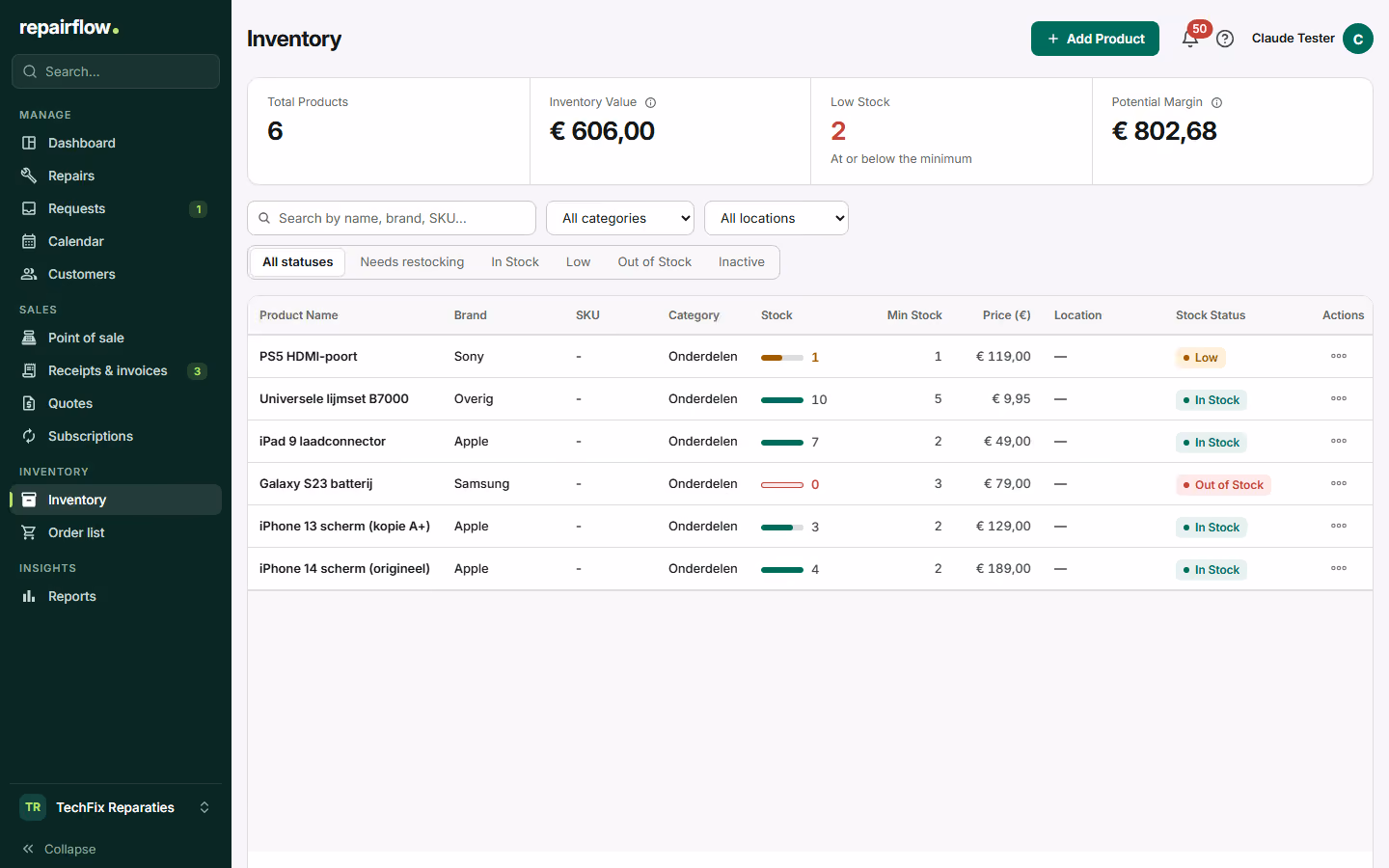Open Requests in the sidebar

coord(116,208)
